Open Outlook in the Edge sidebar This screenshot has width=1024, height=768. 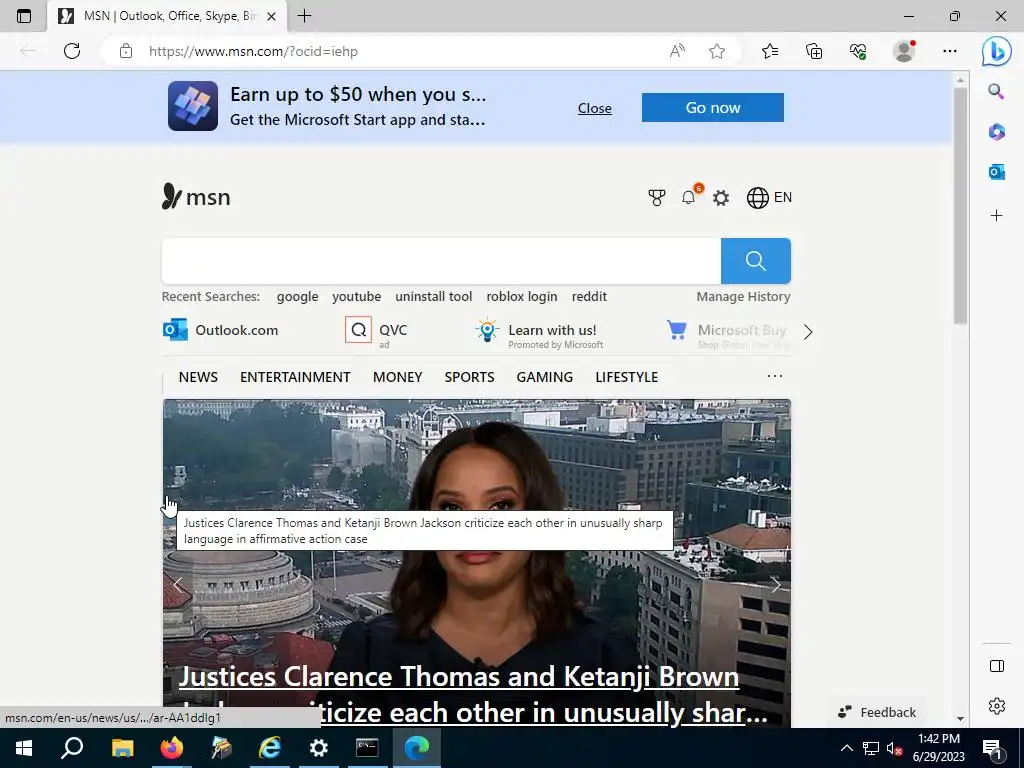coord(997,172)
